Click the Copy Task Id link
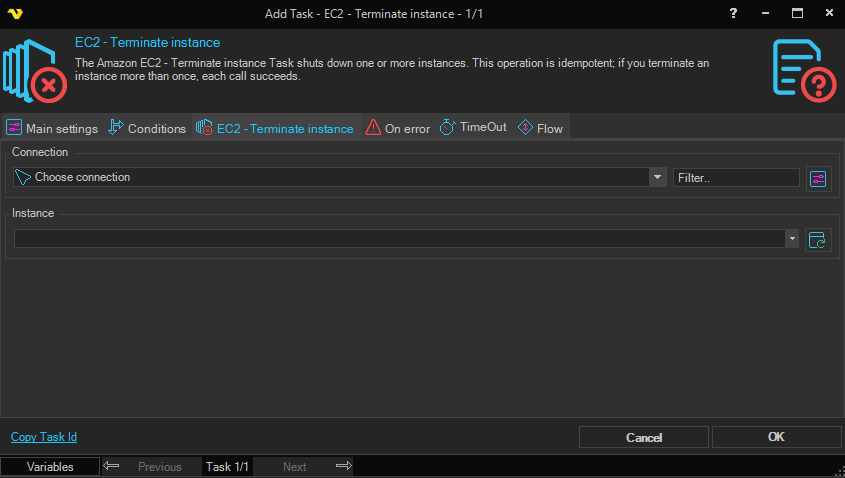845x478 pixels. click(x=44, y=437)
